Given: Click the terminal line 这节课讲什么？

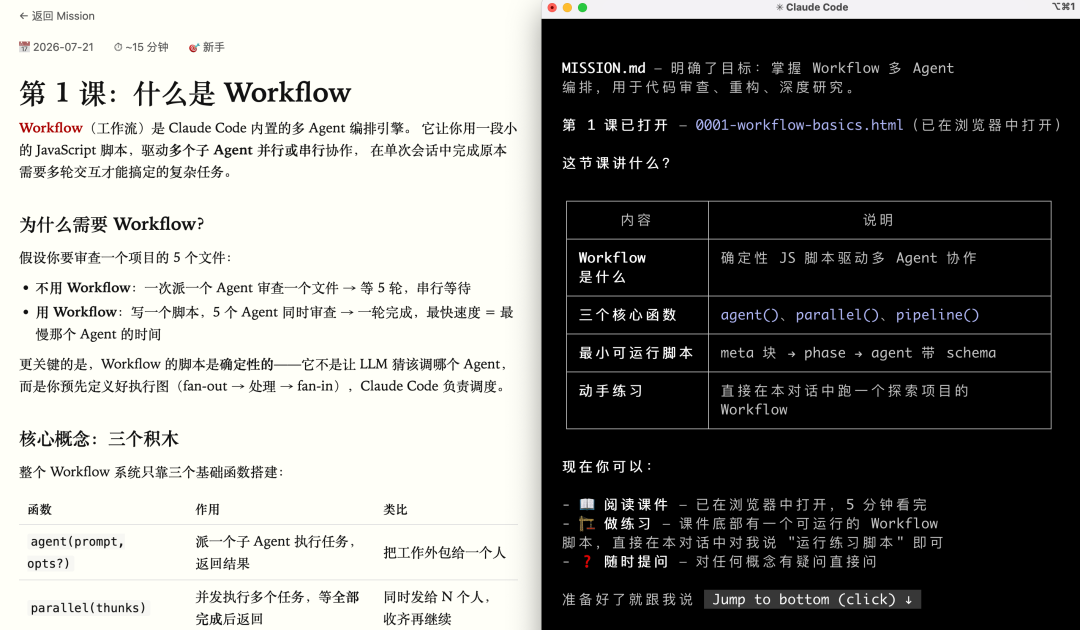Looking at the screenshot, I should (616, 163).
